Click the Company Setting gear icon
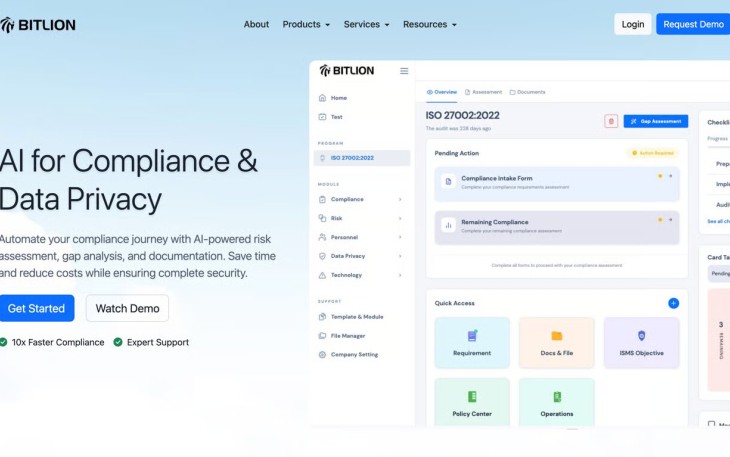The height and width of the screenshot is (457, 730). click(x=322, y=355)
